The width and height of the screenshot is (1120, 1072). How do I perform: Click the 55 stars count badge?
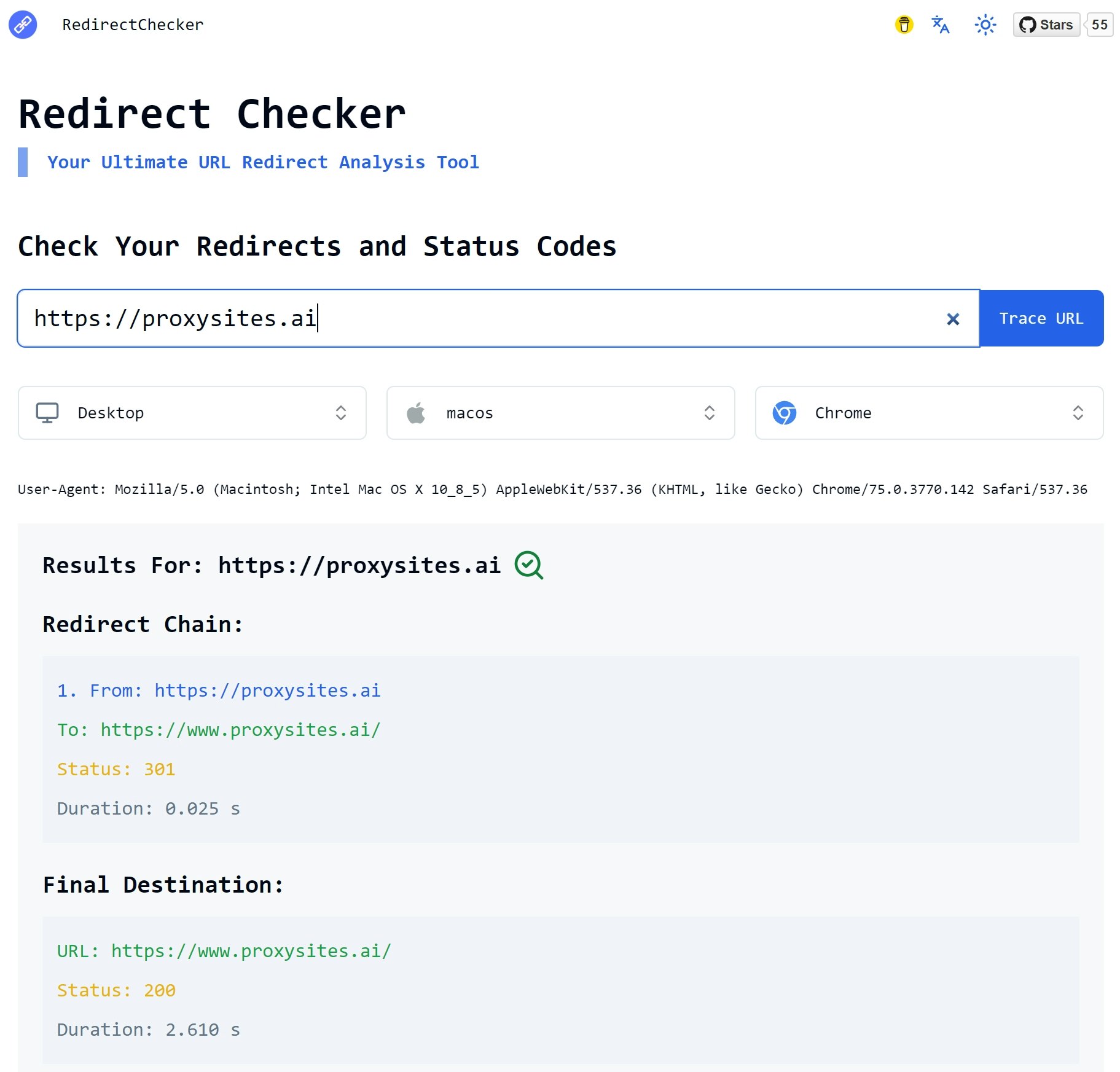(x=1099, y=25)
